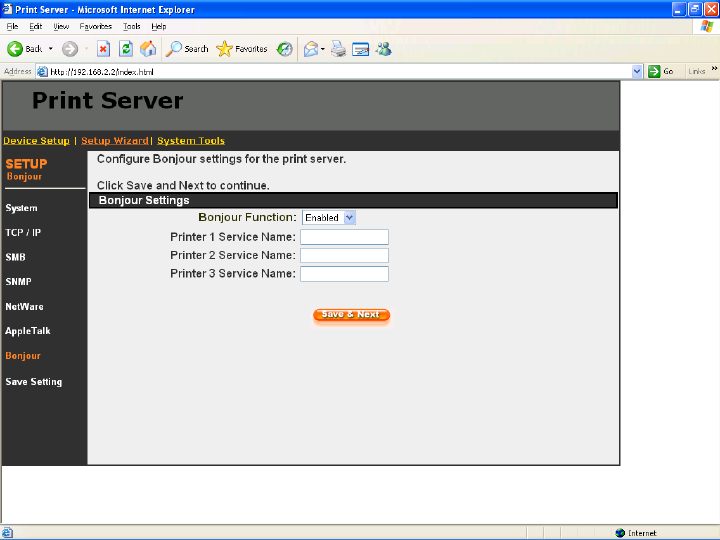Open the Bonjour Function dropdown

[329, 218]
